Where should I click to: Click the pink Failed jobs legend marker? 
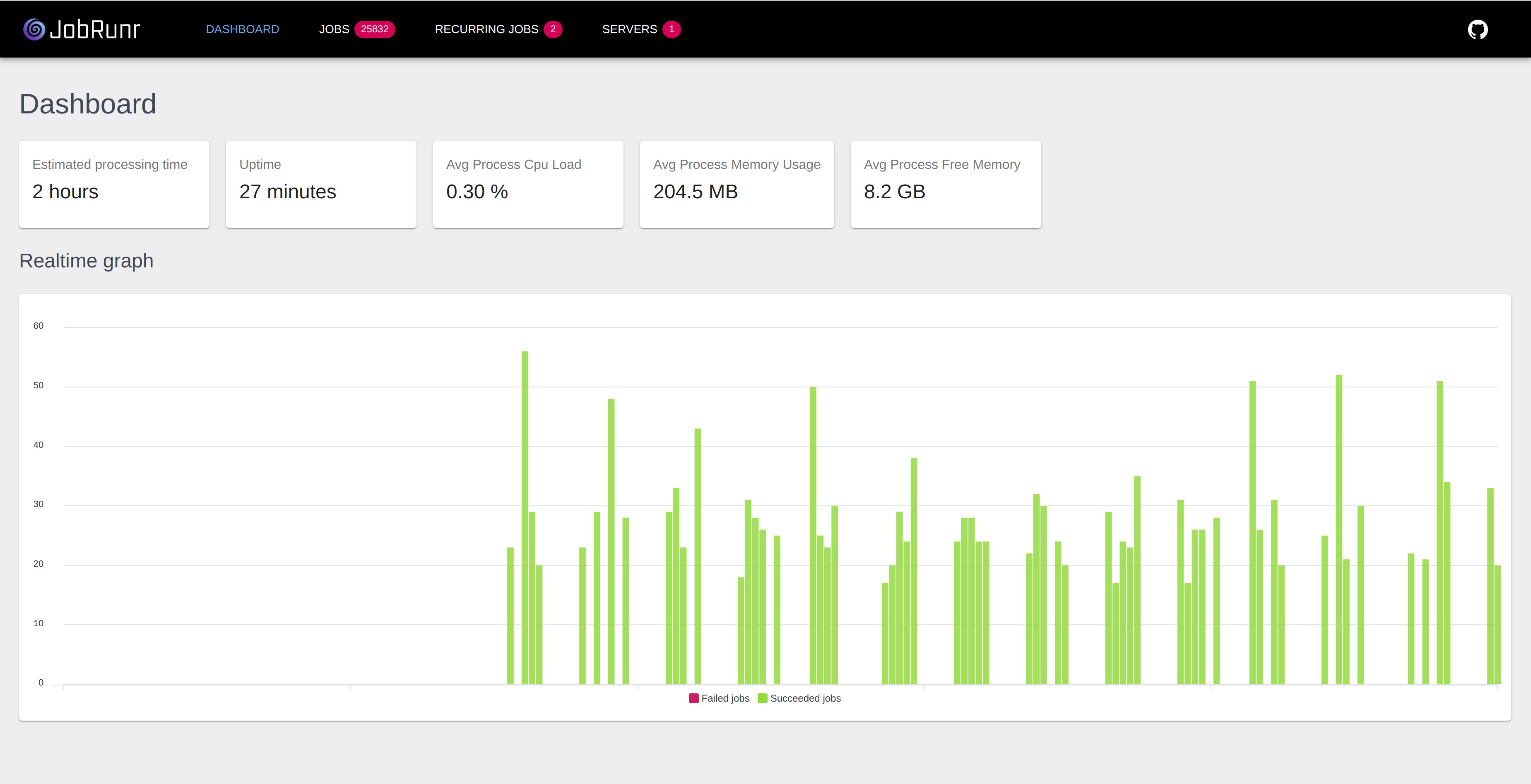pyautogui.click(x=693, y=698)
